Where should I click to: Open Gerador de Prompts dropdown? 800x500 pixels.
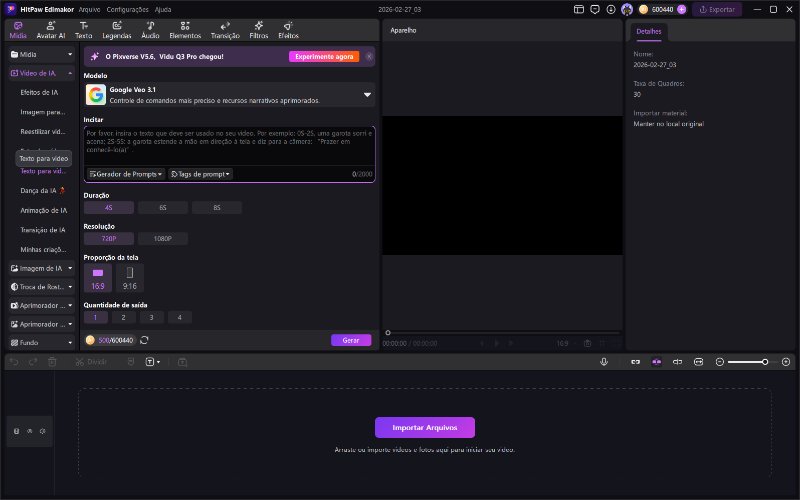tap(126, 174)
